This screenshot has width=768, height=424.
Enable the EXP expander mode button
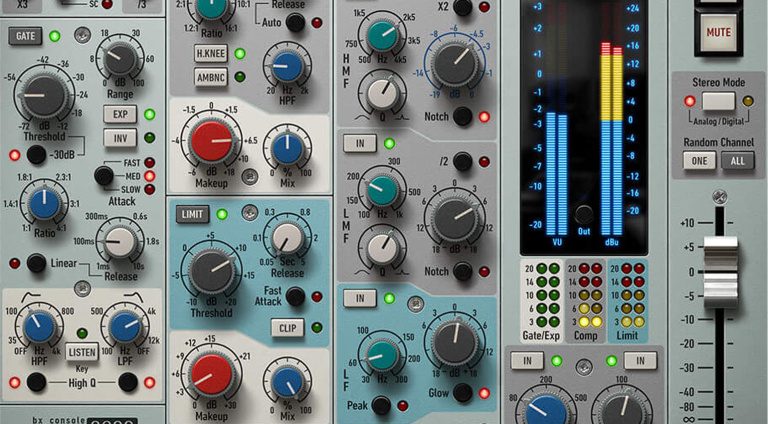pyautogui.click(x=120, y=114)
